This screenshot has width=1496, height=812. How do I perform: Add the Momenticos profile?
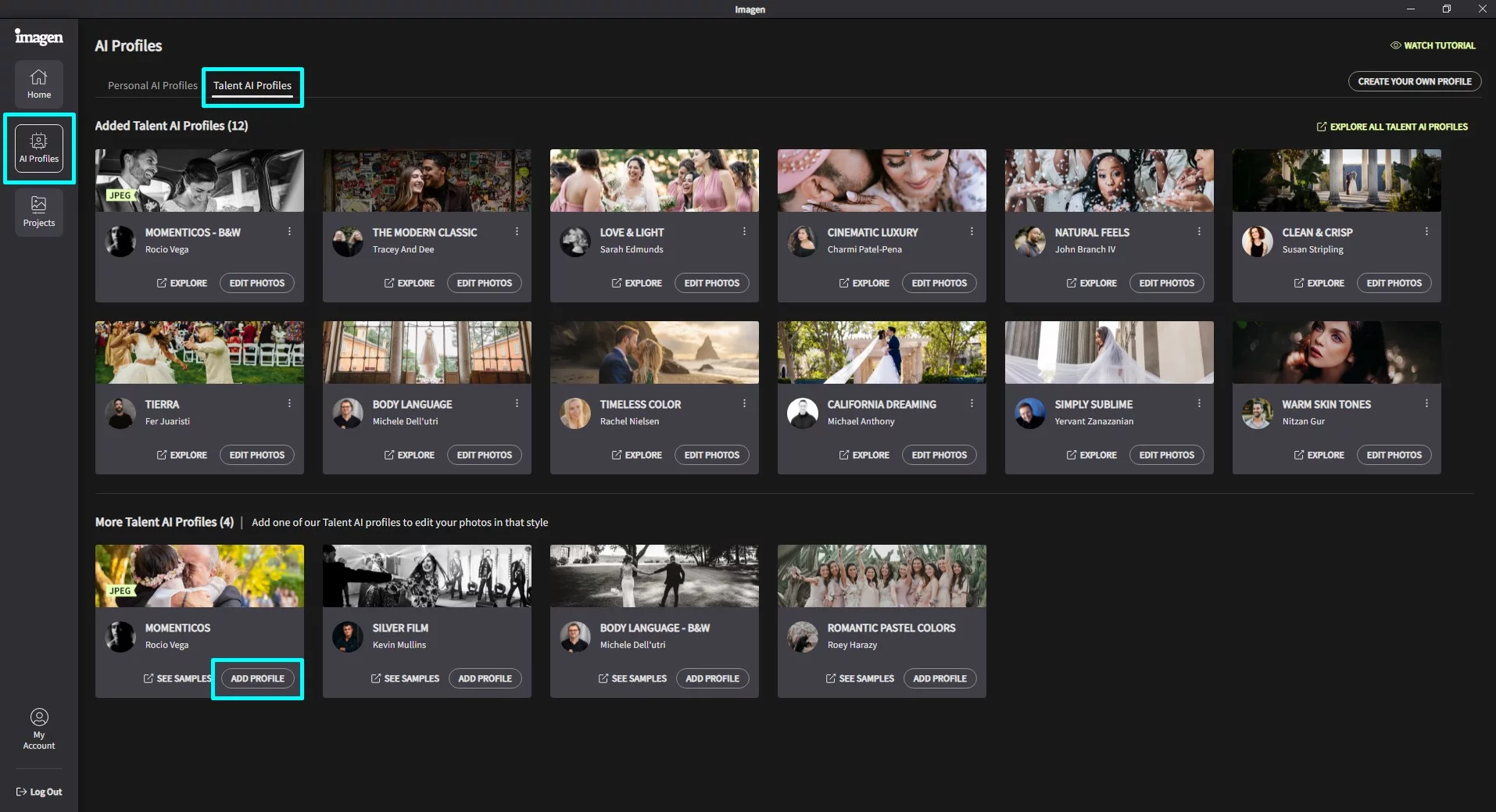pos(257,678)
